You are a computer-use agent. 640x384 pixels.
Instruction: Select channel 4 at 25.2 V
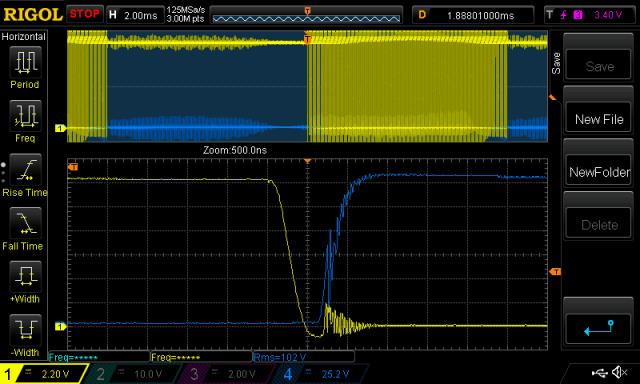pyautogui.click(x=320, y=374)
